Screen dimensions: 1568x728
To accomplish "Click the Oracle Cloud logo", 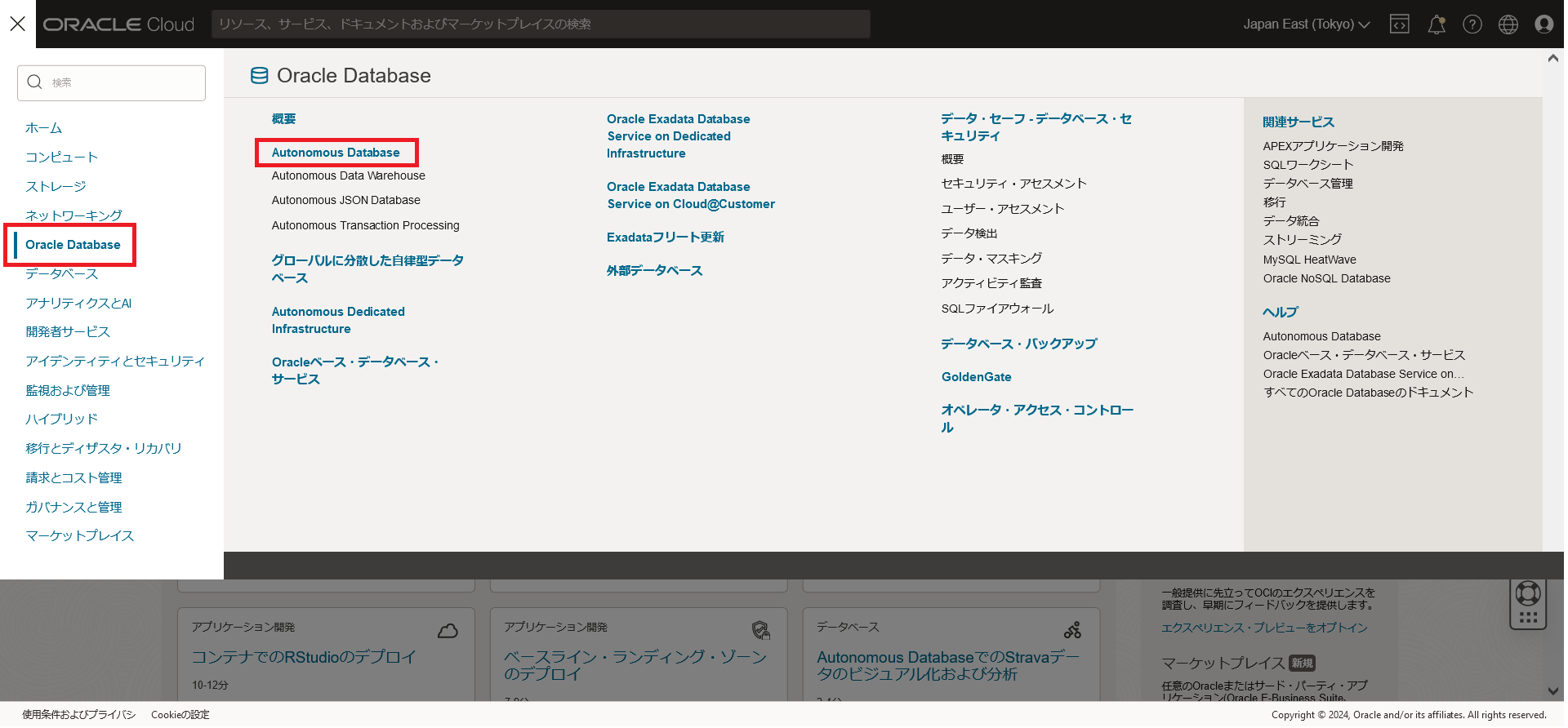I will 119,24.
